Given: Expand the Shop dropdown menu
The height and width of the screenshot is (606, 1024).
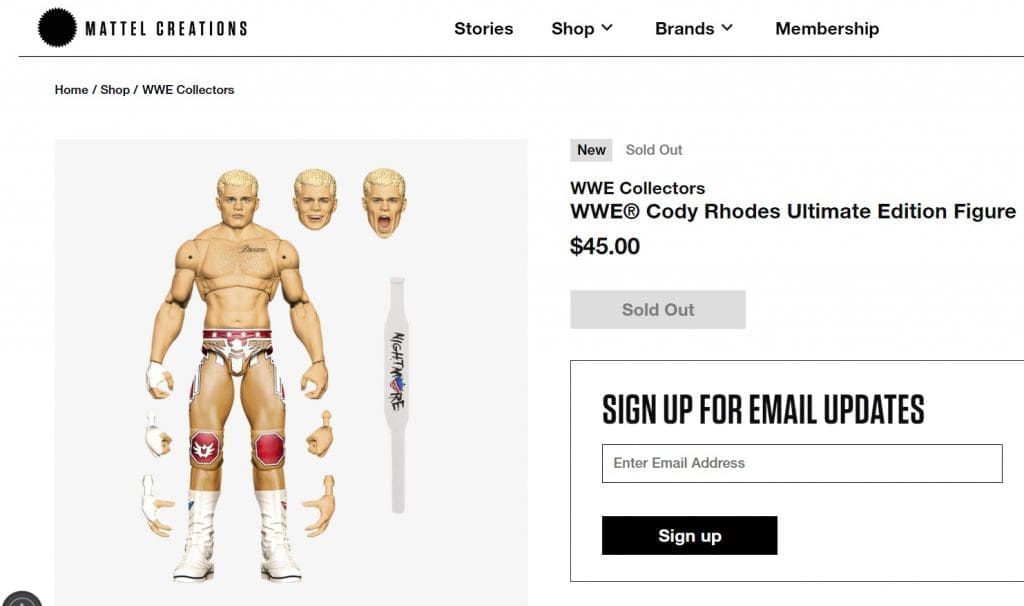Looking at the screenshot, I should 582,29.
